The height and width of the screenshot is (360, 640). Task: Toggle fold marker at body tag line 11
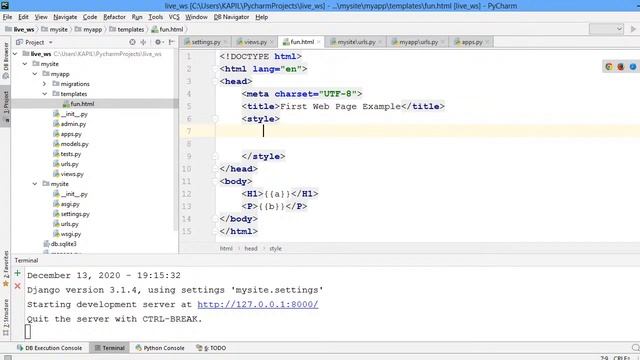(x=215, y=181)
